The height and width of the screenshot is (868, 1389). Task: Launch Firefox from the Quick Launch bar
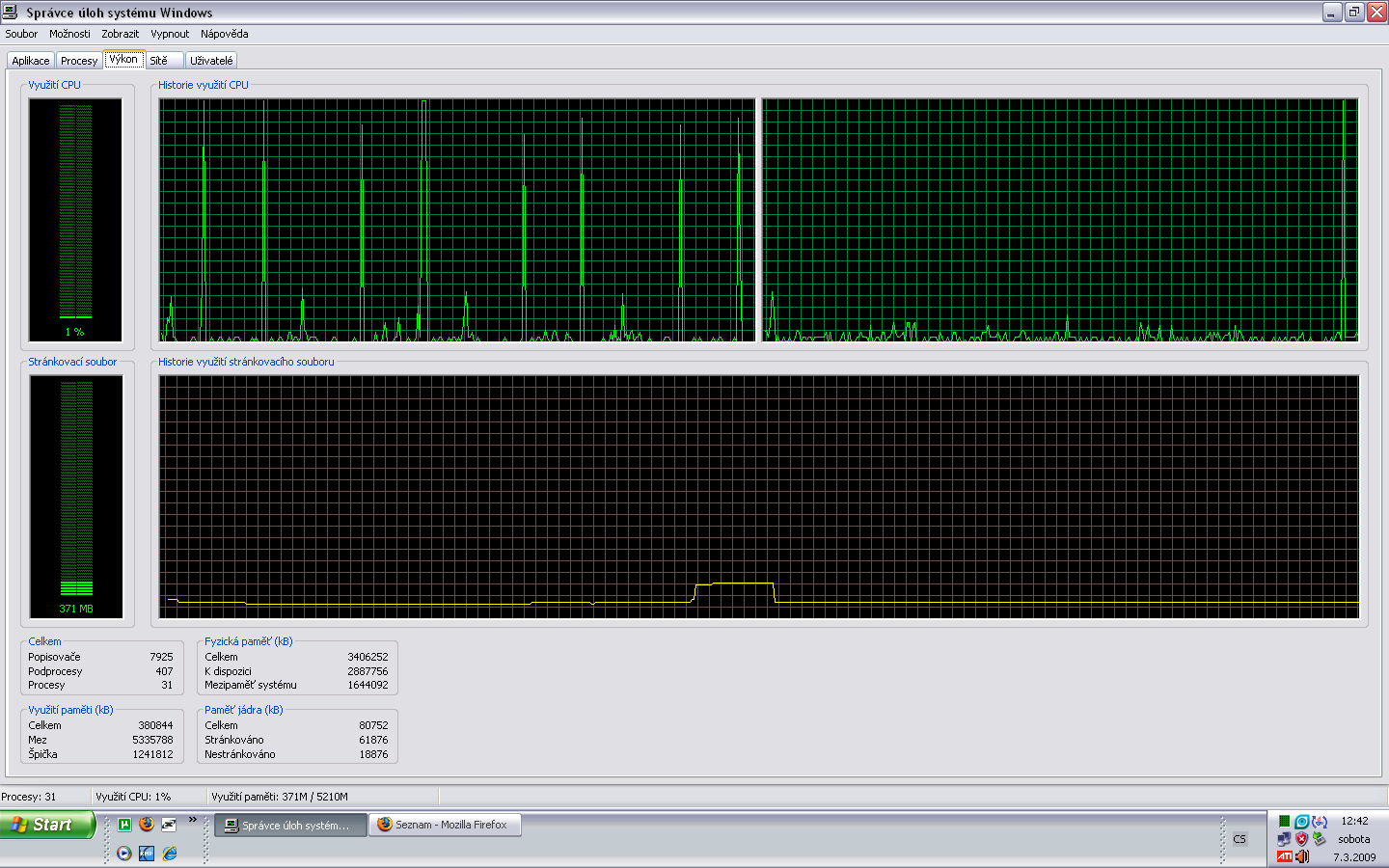coord(147,825)
